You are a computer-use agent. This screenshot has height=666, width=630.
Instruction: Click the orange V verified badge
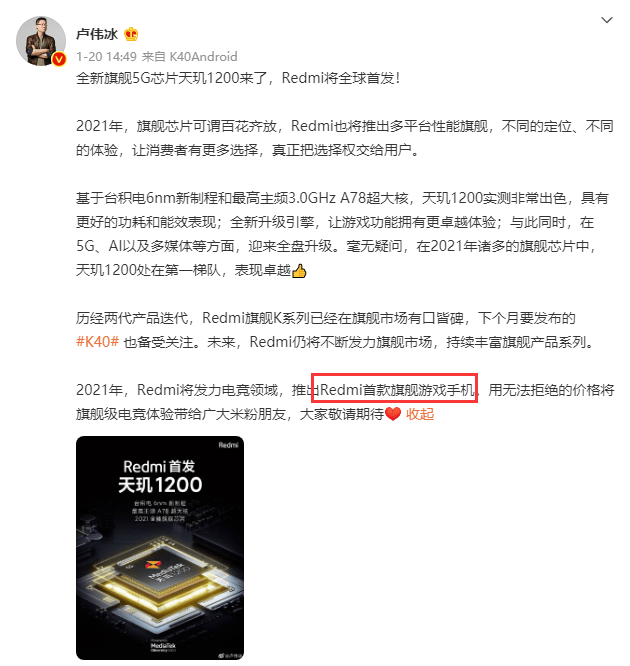(59, 59)
